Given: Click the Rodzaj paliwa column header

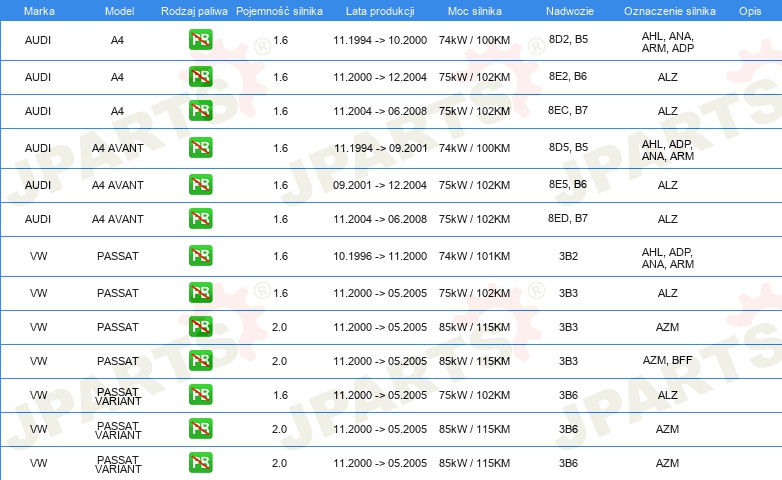Looking at the screenshot, I should click(x=194, y=11).
